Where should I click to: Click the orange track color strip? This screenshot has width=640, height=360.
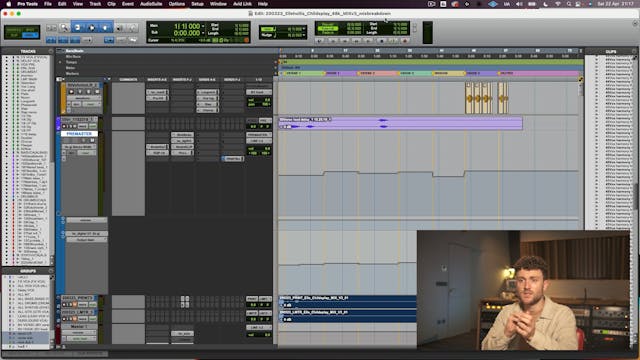pos(63,98)
